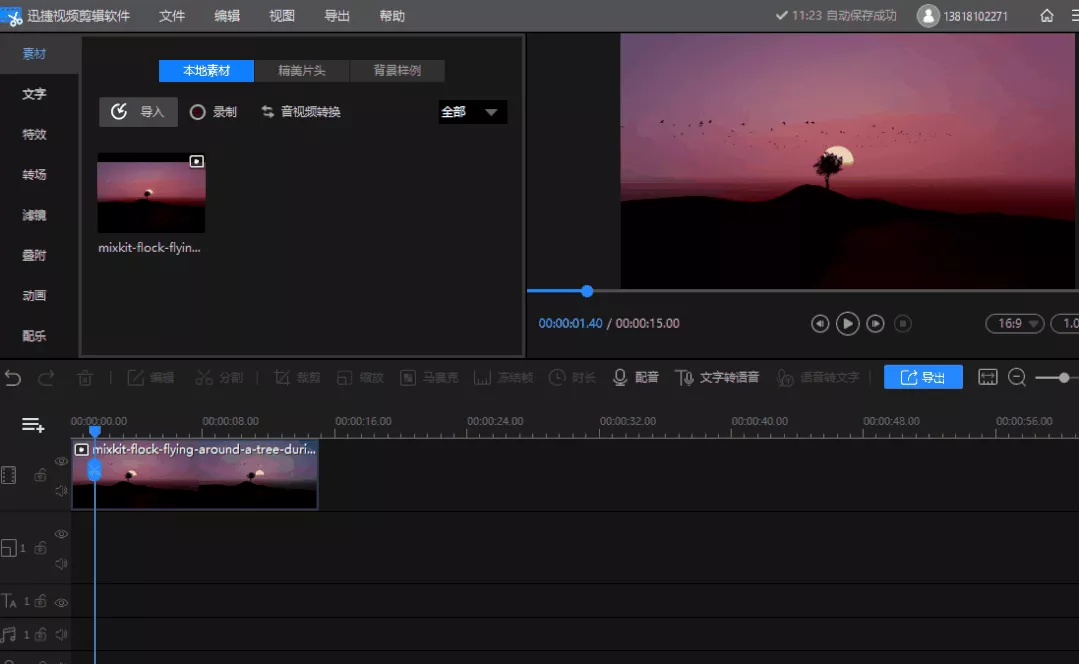Screen dimensions: 1079x664
Task: Click the 导入 import button
Action: [138, 112]
